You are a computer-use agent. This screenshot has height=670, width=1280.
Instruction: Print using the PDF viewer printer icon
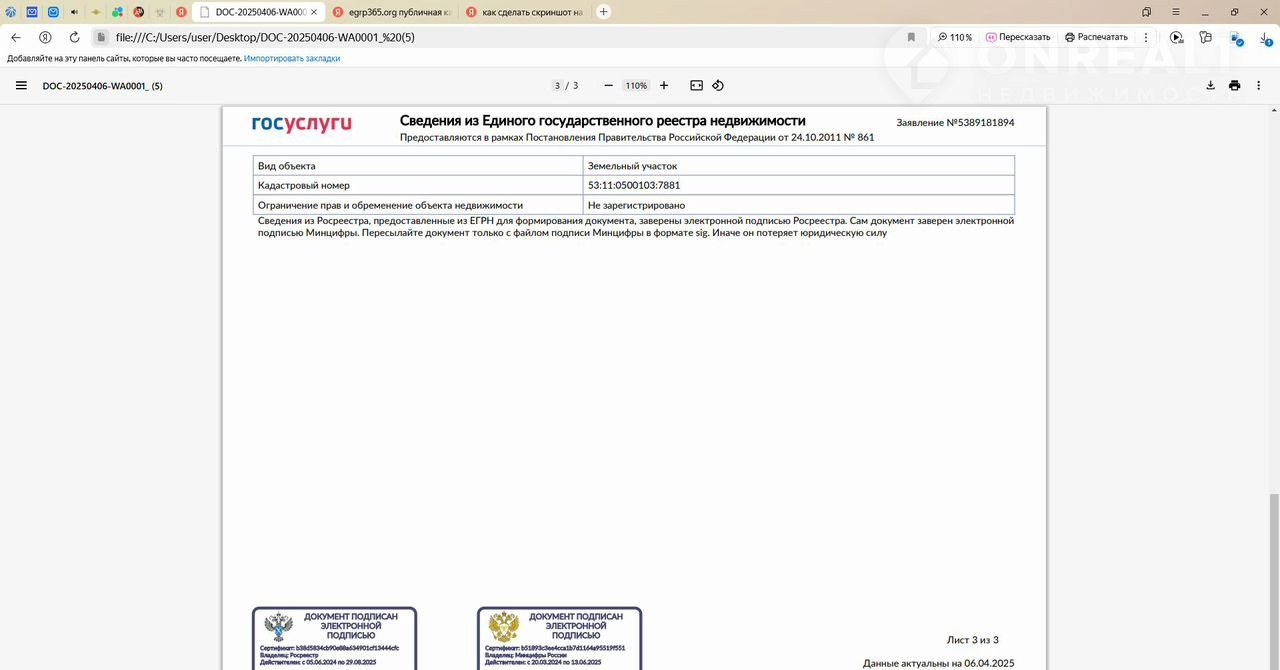point(1235,86)
